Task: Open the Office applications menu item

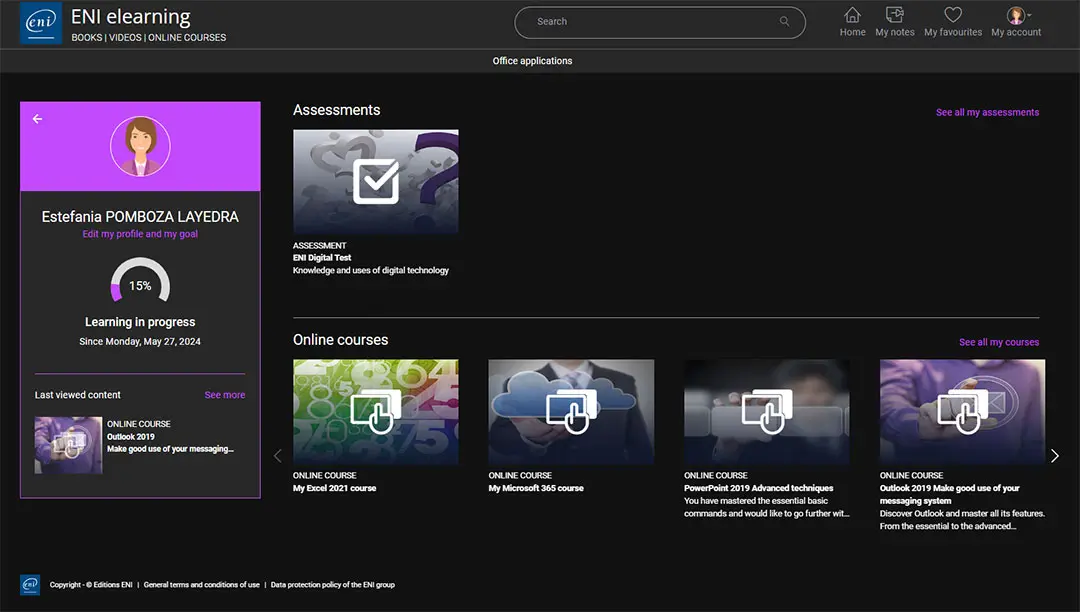Action: [x=532, y=61]
